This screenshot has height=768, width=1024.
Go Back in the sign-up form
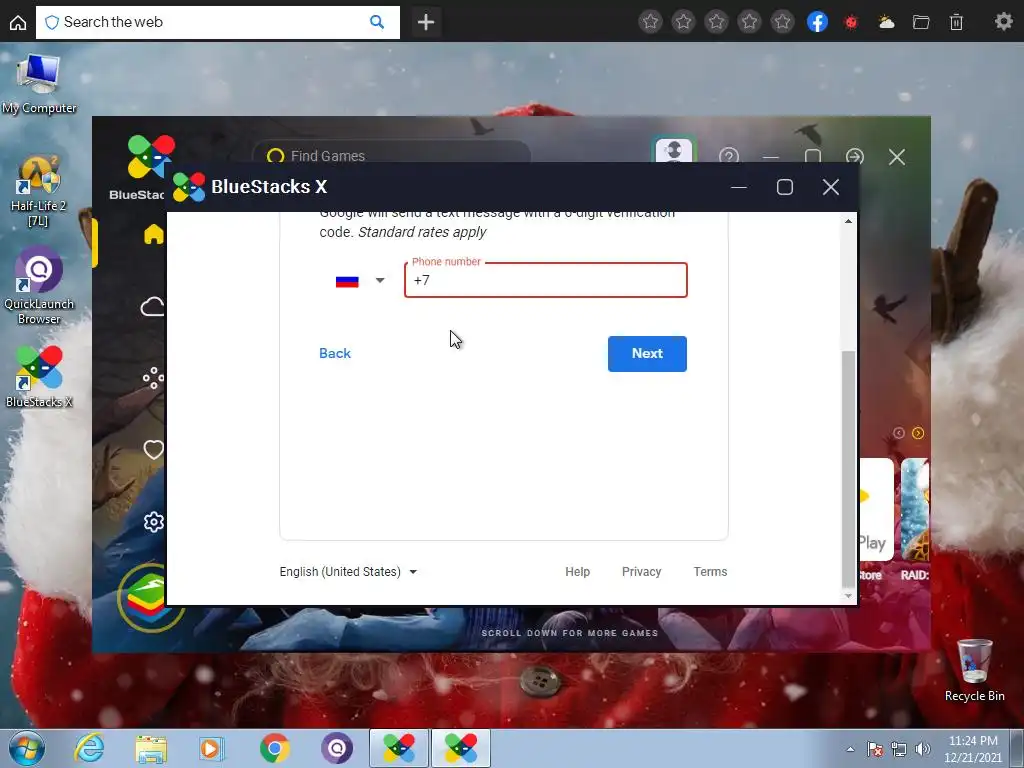pyautogui.click(x=334, y=353)
